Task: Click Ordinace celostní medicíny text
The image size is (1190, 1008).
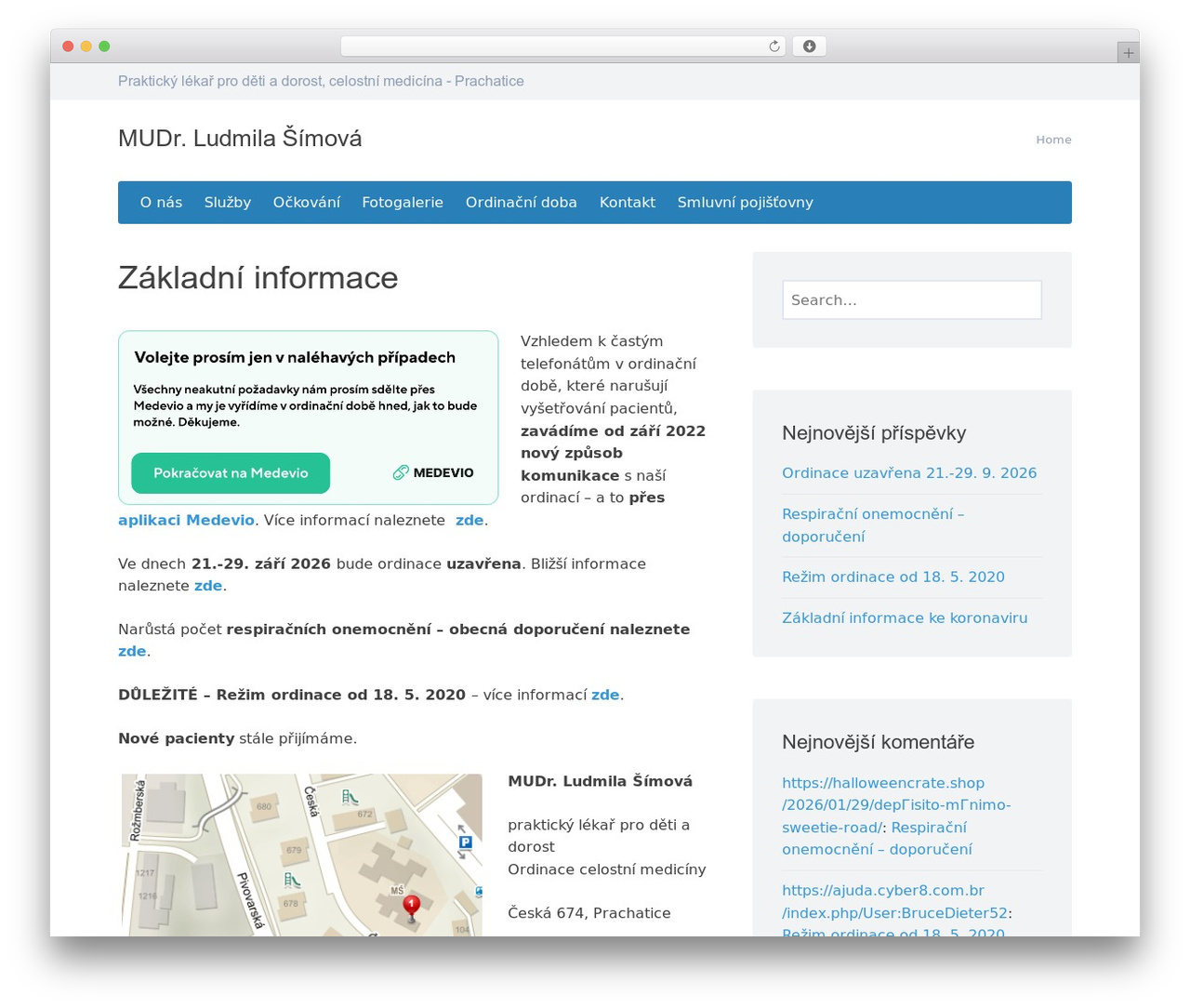Action: pos(607,869)
